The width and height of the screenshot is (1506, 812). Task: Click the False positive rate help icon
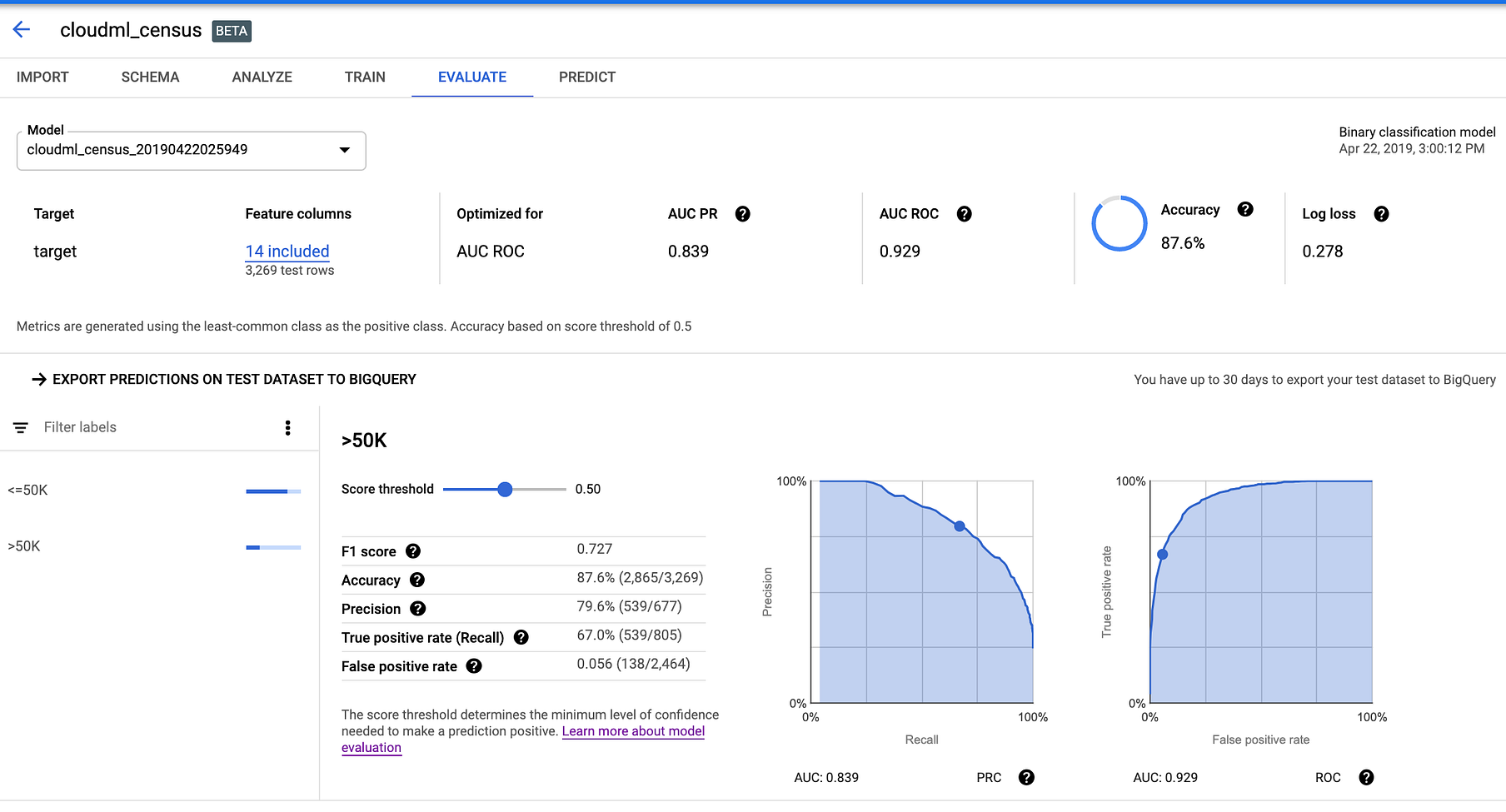475,666
